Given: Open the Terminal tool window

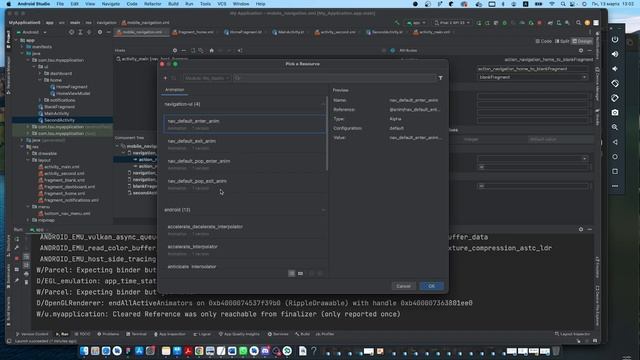Looking at the screenshot, I should 136,334.
